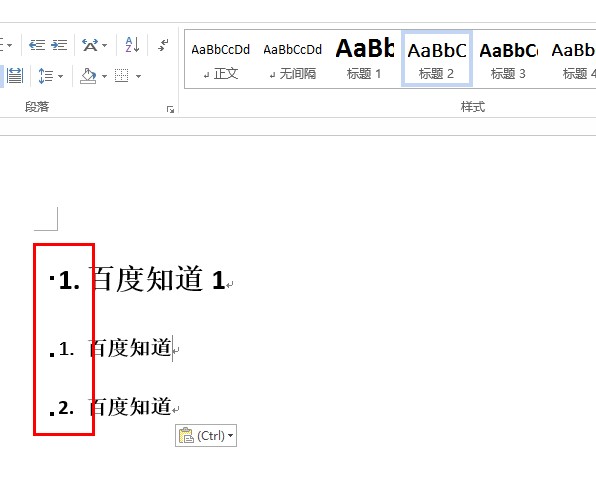Click the Distributed alignment icon
This screenshot has width=596, height=493.
[15, 76]
